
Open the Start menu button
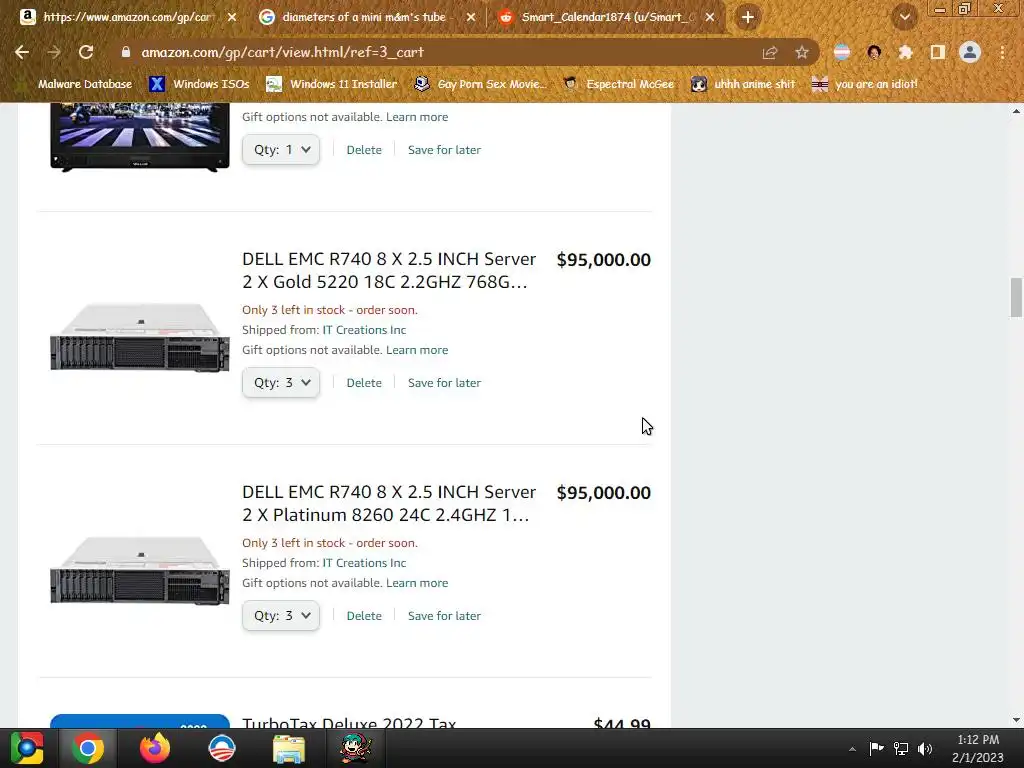(27, 748)
